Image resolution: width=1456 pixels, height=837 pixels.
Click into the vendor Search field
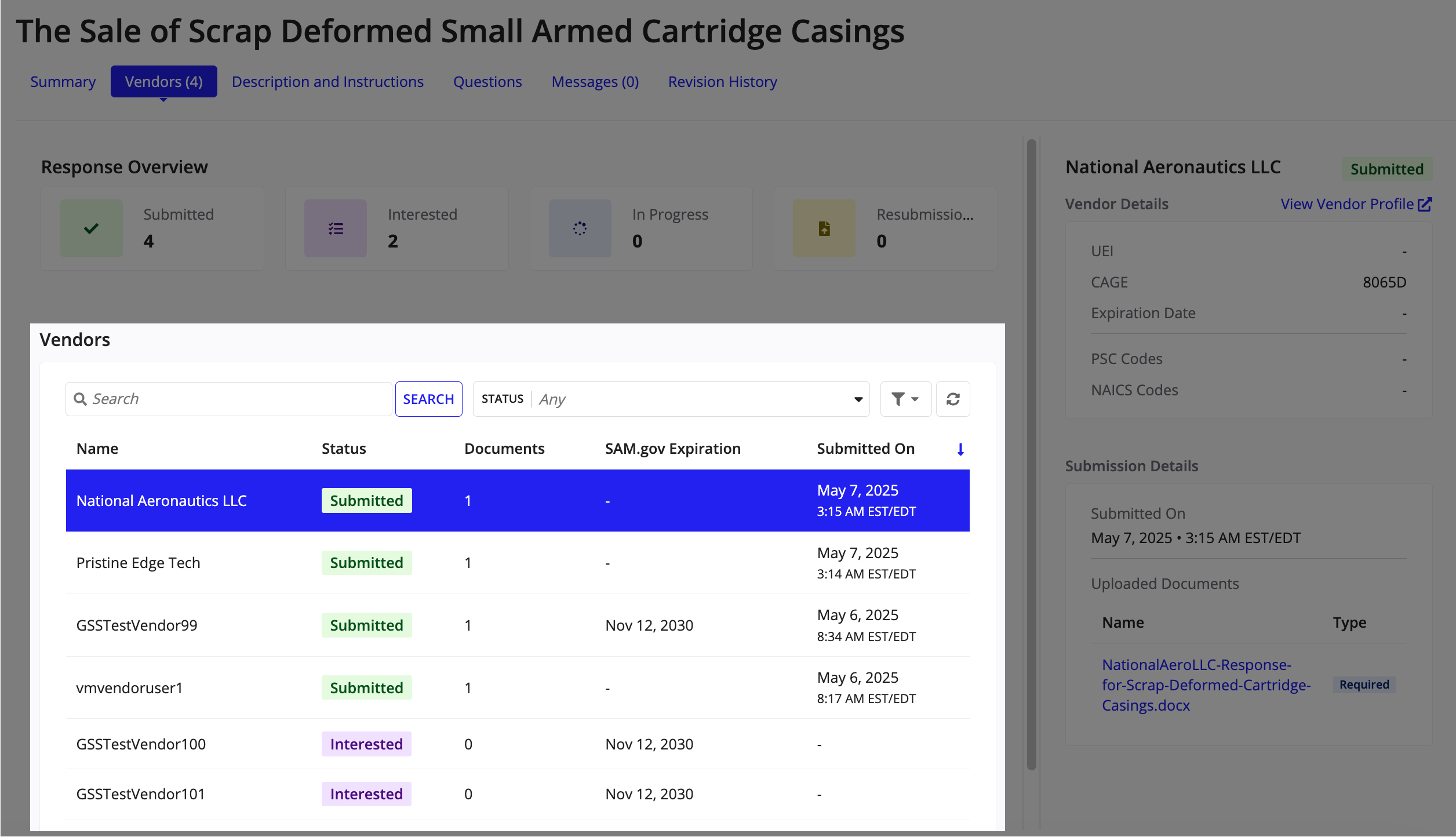click(x=229, y=399)
